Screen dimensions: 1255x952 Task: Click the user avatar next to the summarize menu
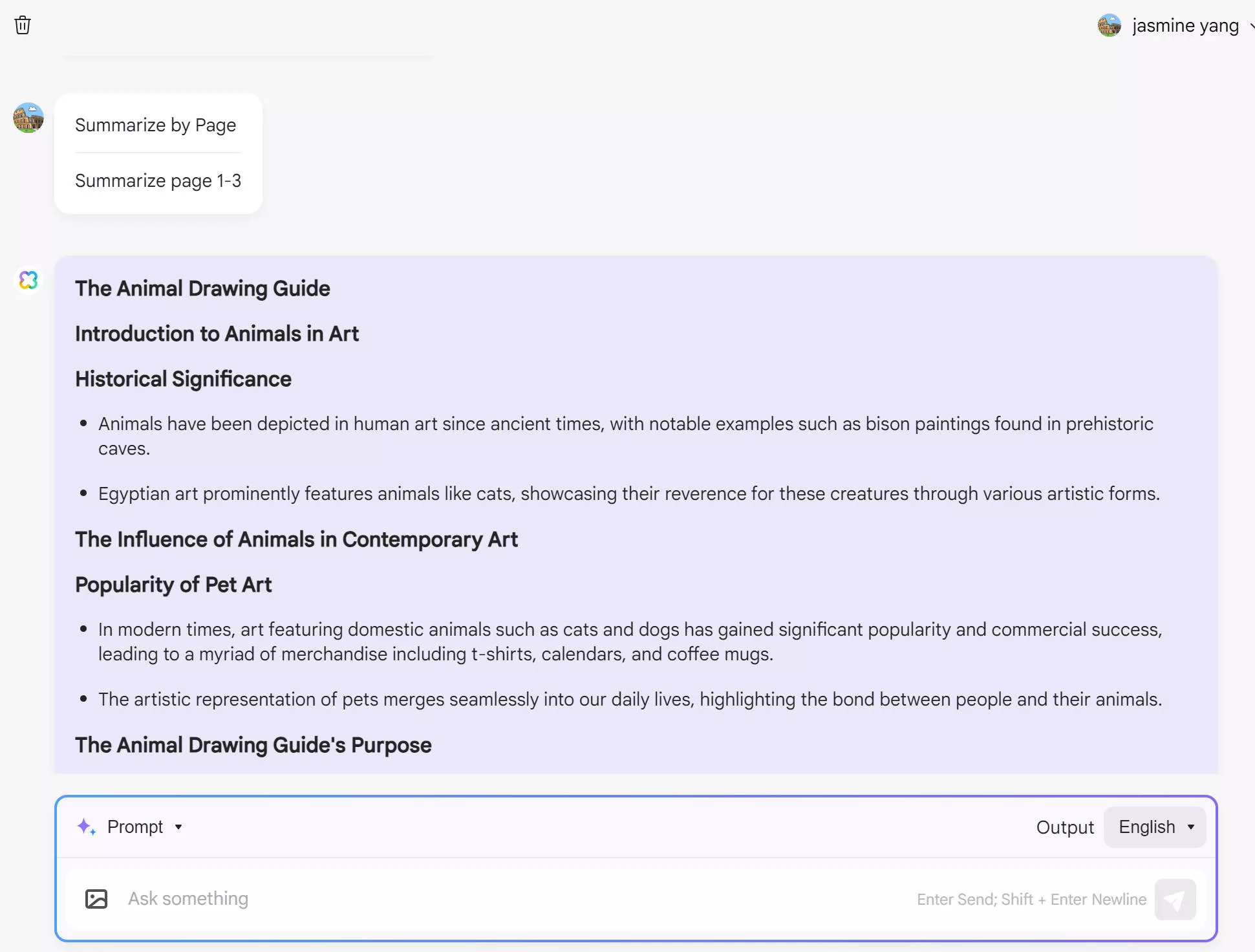[28, 118]
